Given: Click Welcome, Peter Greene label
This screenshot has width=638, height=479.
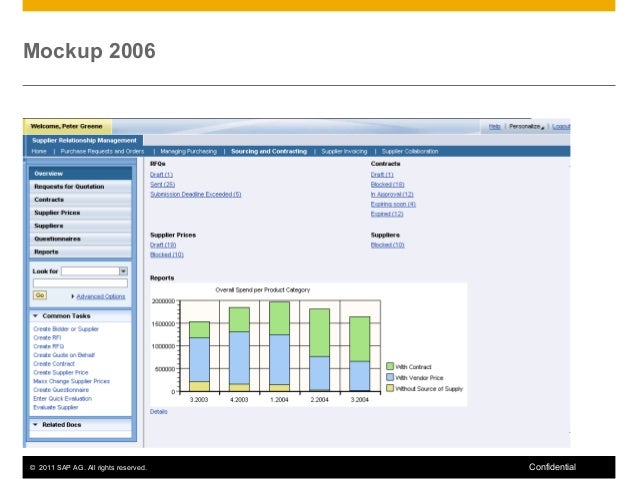Looking at the screenshot, I should click(x=66, y=126).
